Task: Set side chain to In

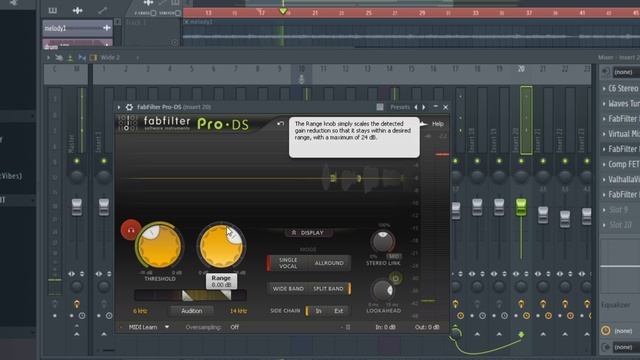Action: click(x=318, y=311)
